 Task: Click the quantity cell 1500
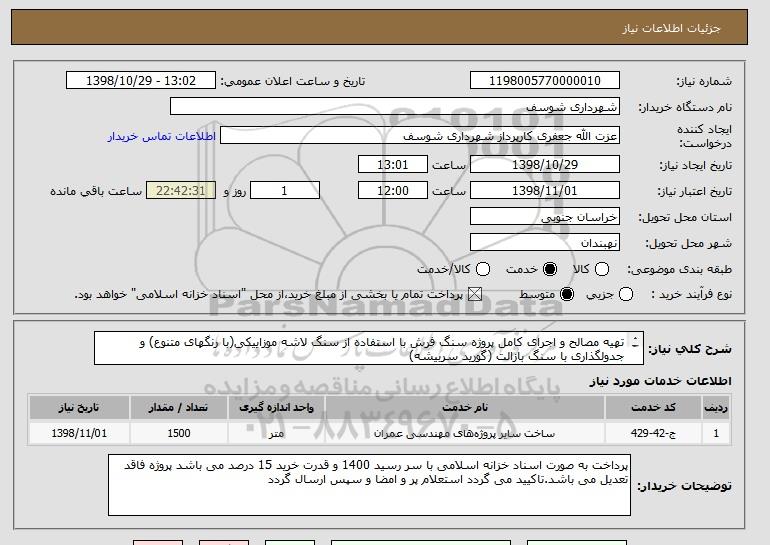(178, 434)
